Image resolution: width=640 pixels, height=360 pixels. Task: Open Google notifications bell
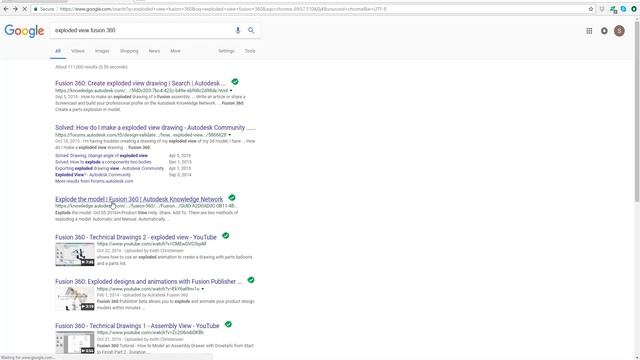tap(604, 31)
